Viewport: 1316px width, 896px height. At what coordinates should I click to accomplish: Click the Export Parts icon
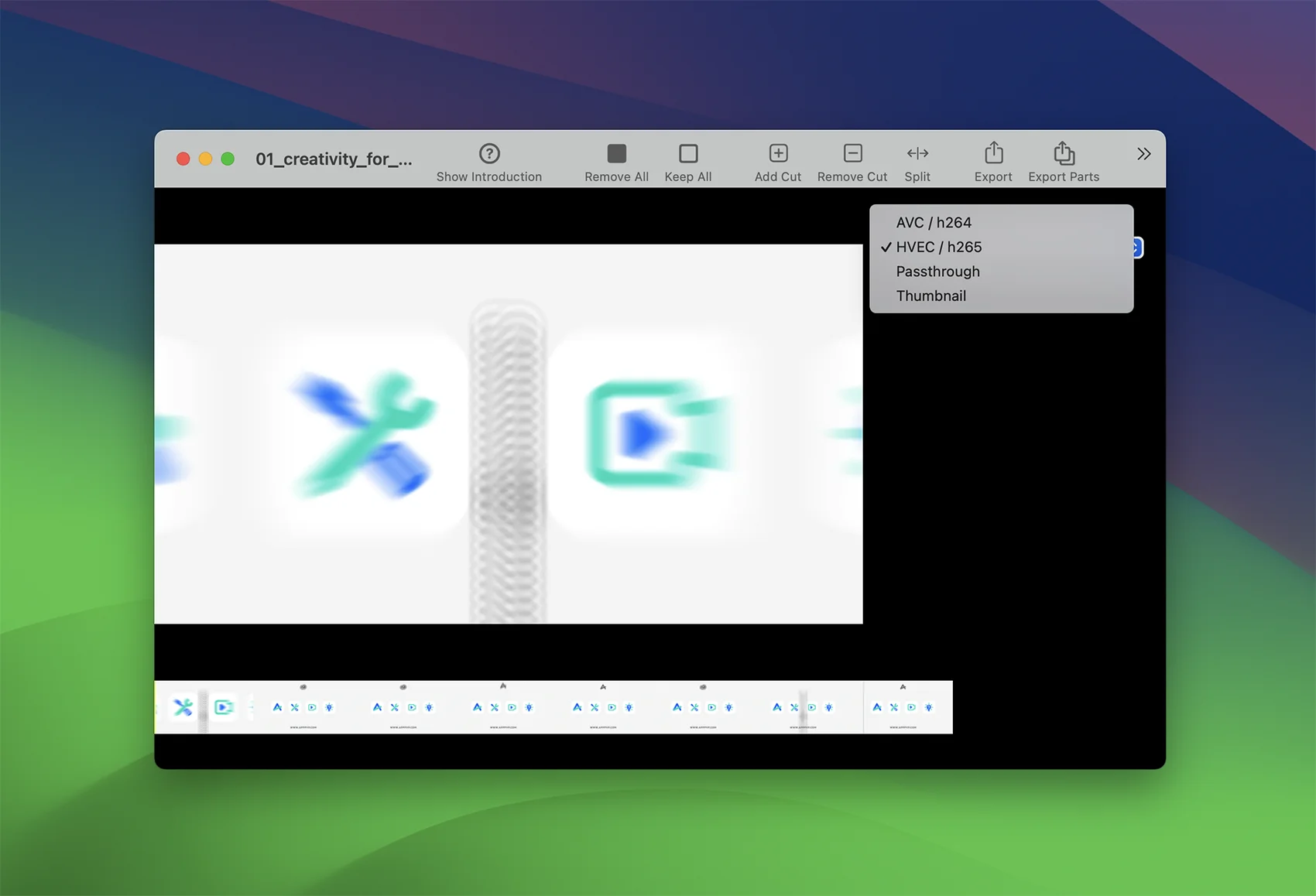1064,152
